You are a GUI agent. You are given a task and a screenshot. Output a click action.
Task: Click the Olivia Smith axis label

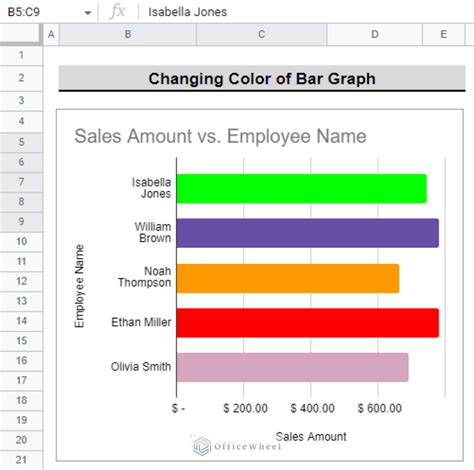click(x=141, y=367)
